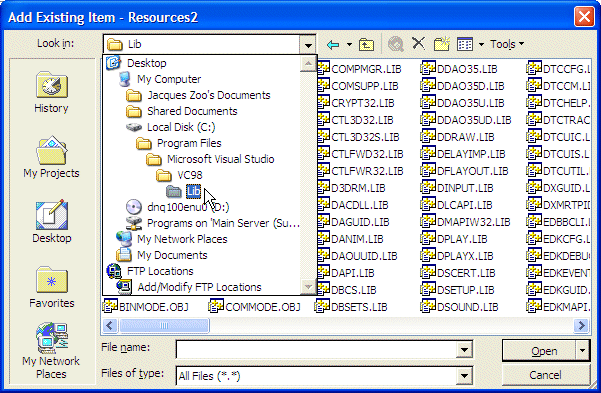Select the DPLAY.LIB file
The width and height of the screenshot is (601, 393).
[x=454, y=239]
